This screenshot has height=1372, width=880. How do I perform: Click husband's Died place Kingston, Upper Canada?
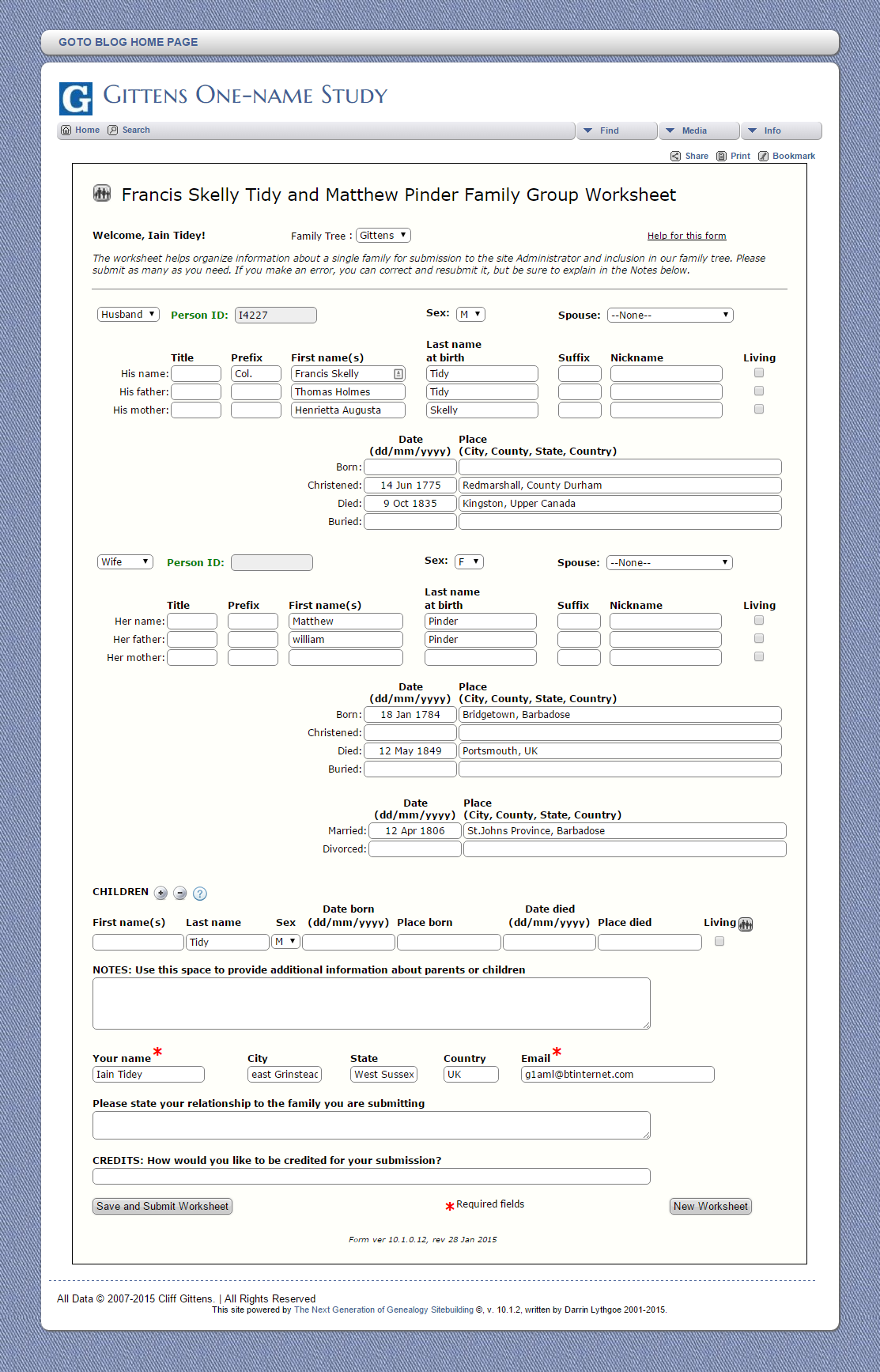(620, 504)
